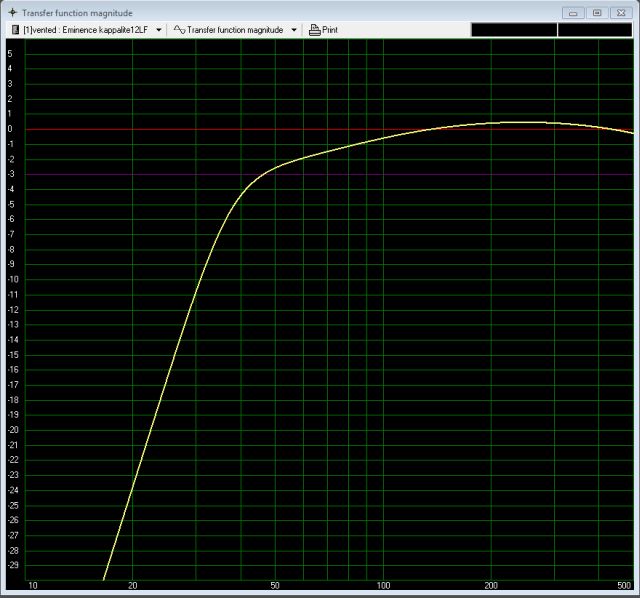640x598 pixels.
Task: Click the window title bar text
Action: [x=77, y=12]
